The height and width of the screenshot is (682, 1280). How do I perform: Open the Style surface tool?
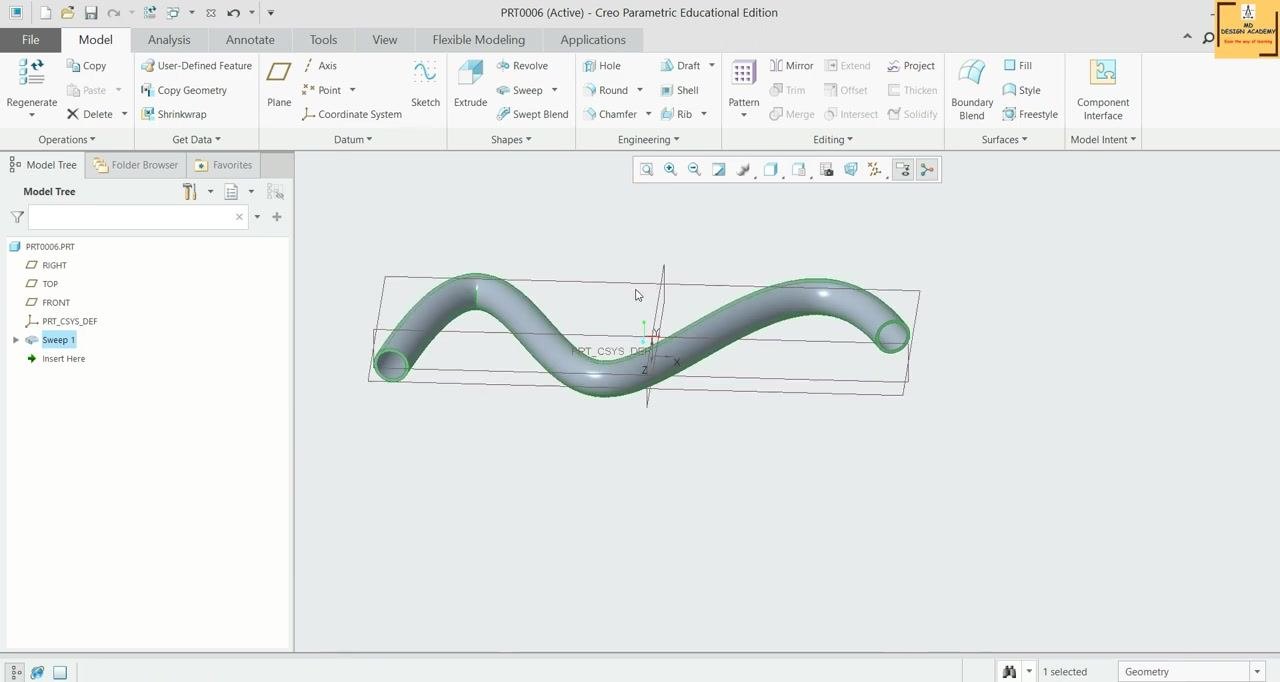[x=1021, y=90]
